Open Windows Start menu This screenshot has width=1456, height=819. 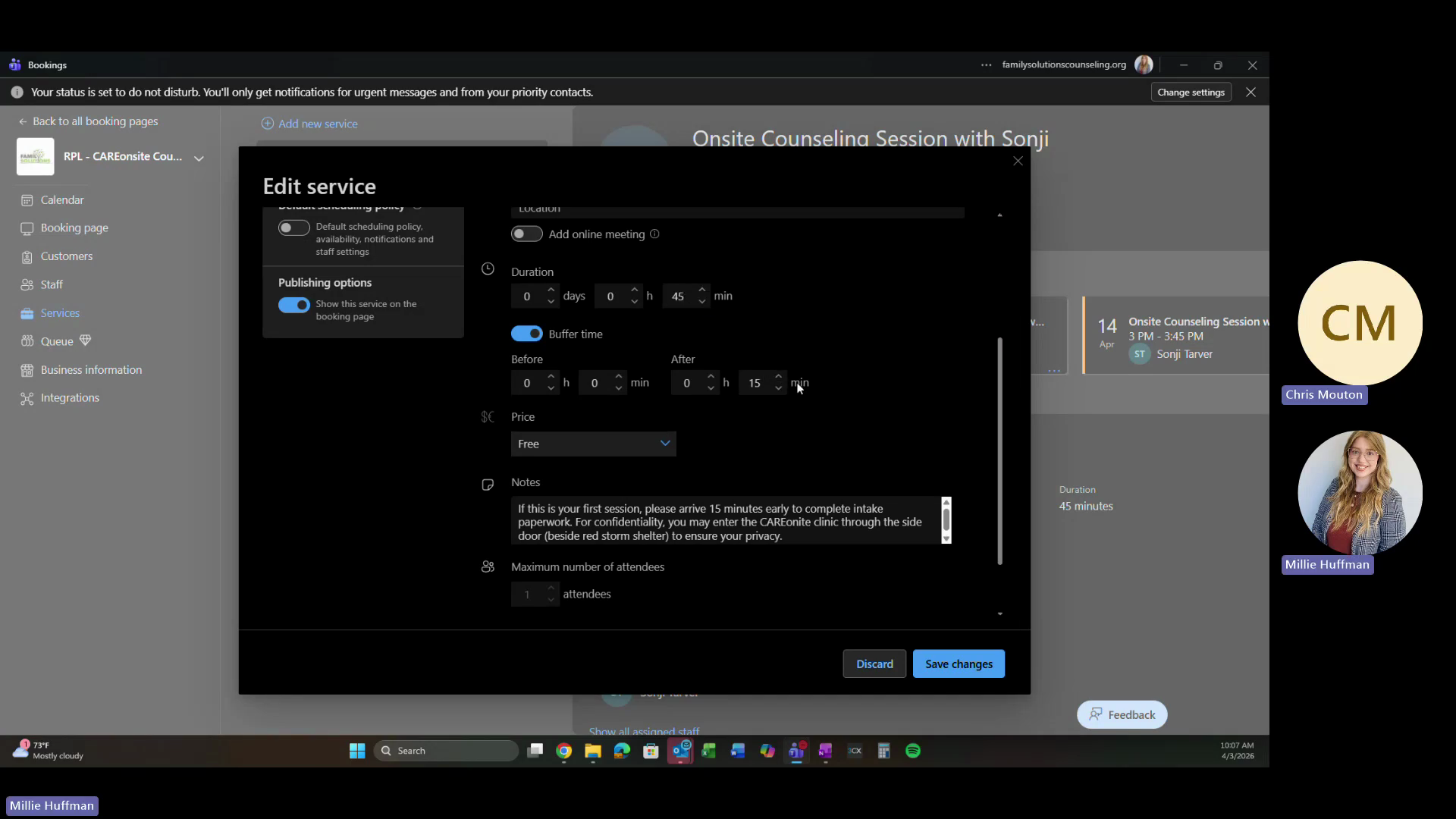tap(357, 751)
